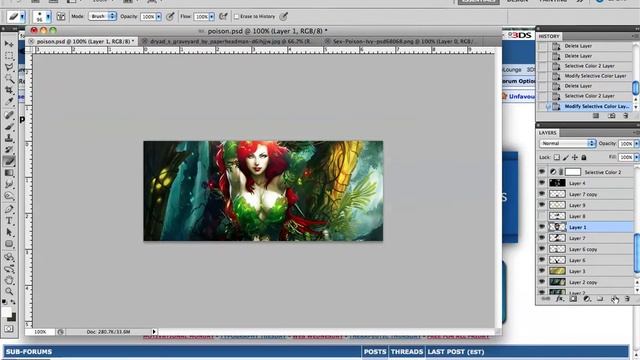Screen dimensions: 640x360
Task: Select the Rectangular Marquee tool
Action: pos(9,56)
